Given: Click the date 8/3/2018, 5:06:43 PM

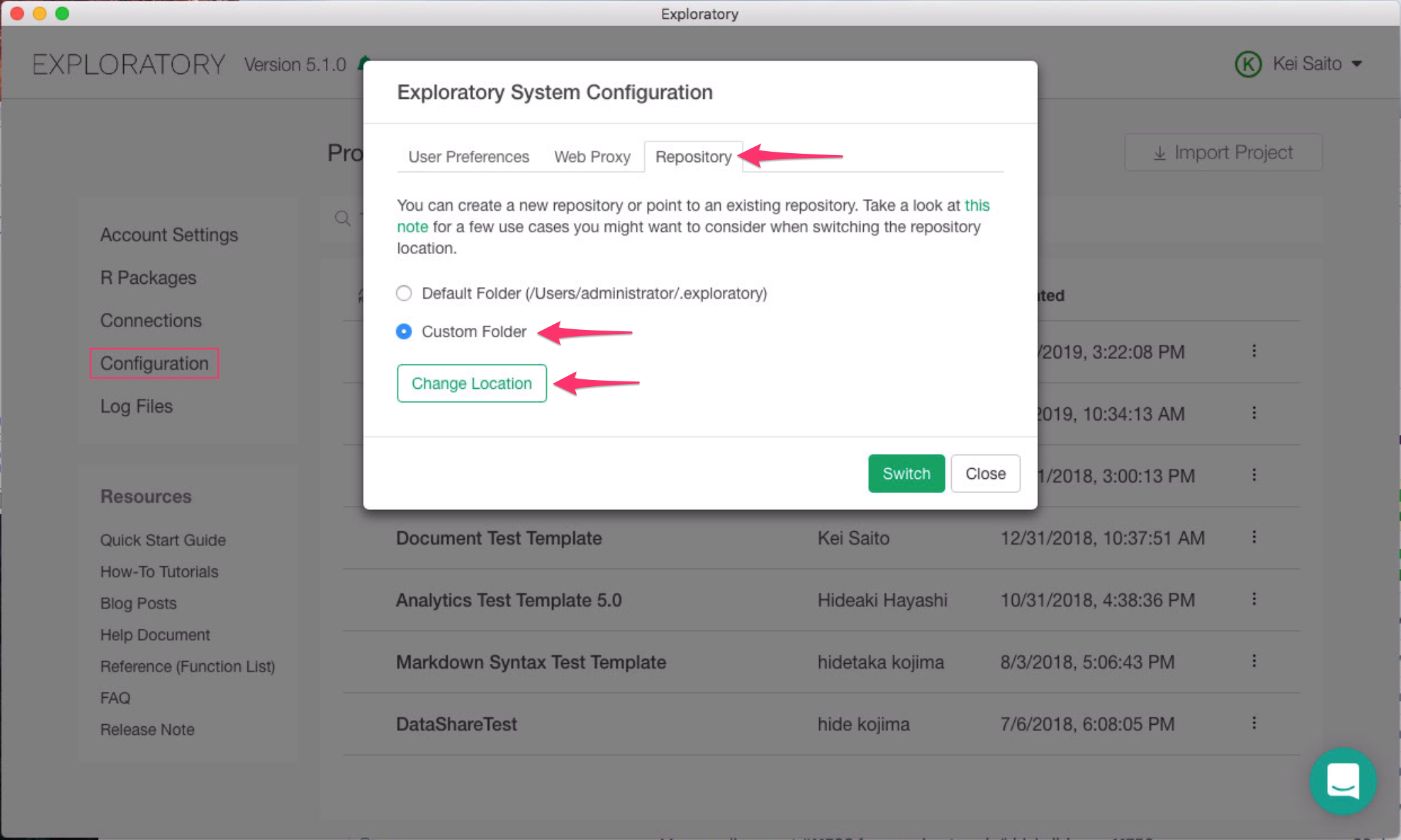Looking at the screenshot, I should (1088, 662).
